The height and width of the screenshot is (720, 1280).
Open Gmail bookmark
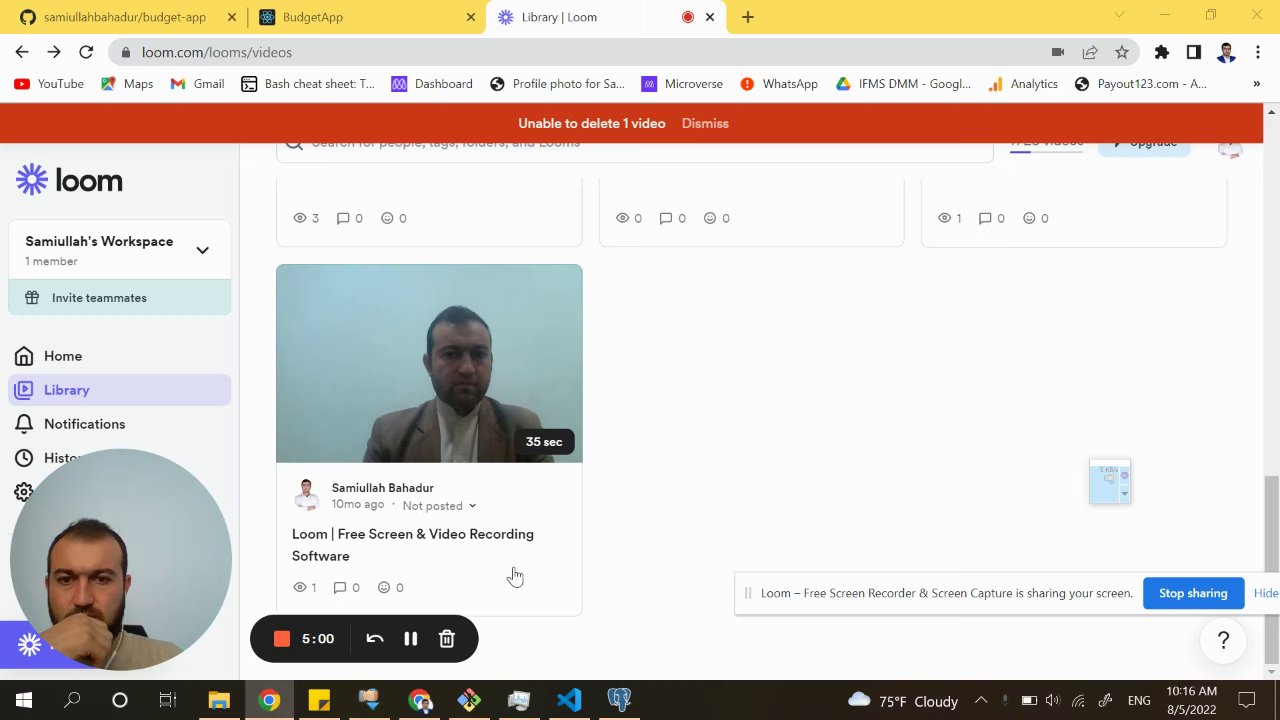coord(197,84)
